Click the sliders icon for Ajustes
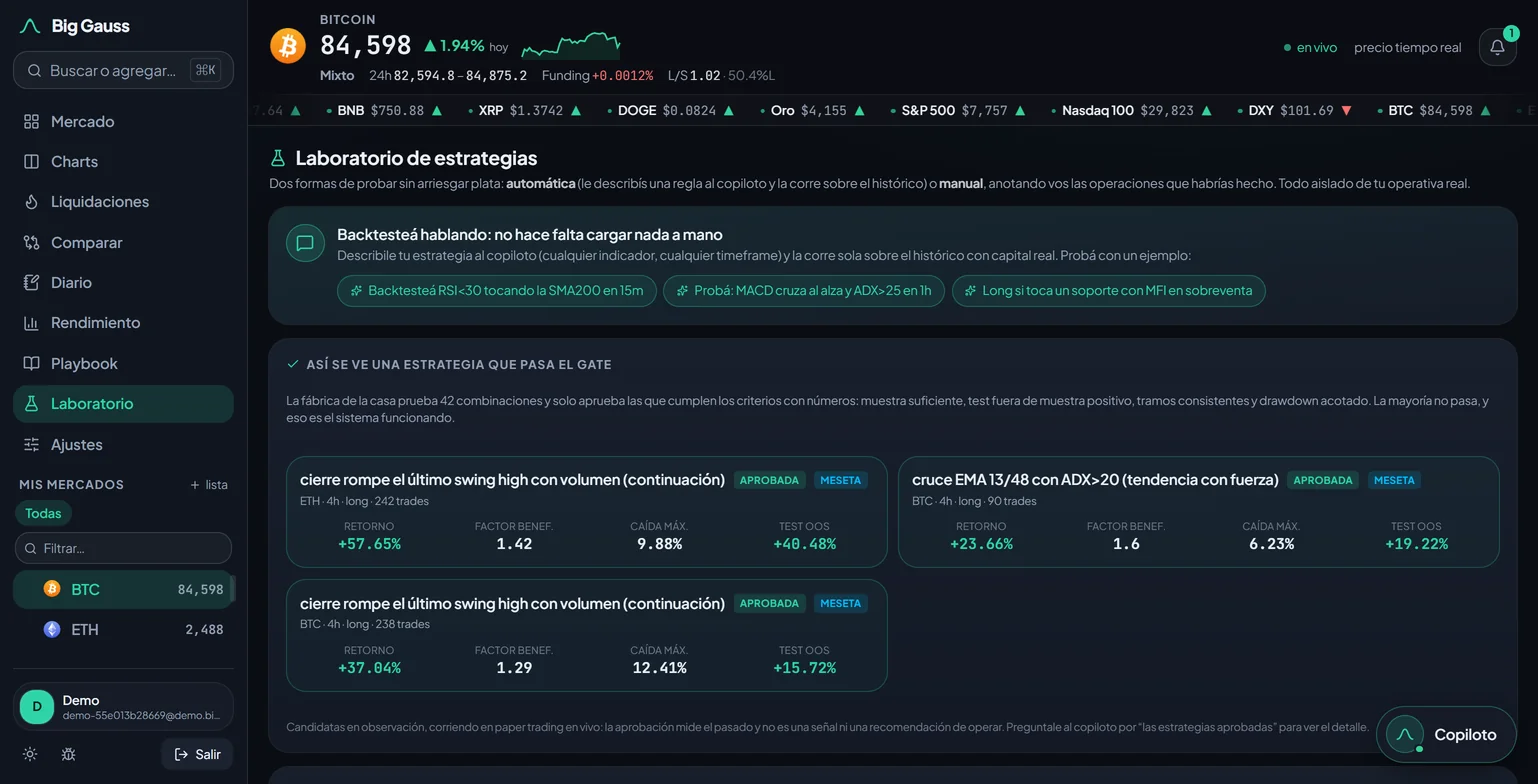Screen dimensions: 1538x784 click(x=31, y=444)
